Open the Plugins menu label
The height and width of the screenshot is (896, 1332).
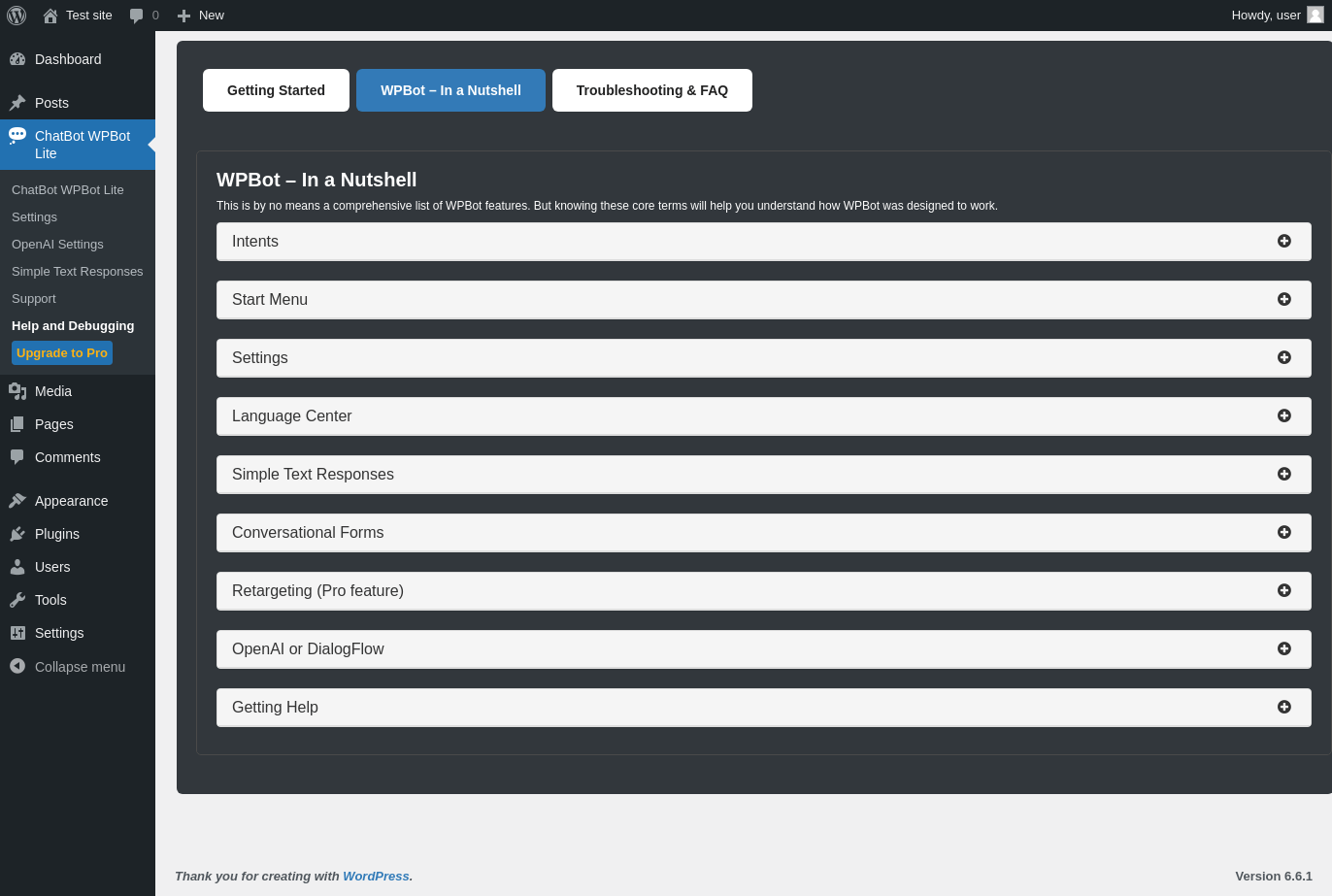pos(57,534)
